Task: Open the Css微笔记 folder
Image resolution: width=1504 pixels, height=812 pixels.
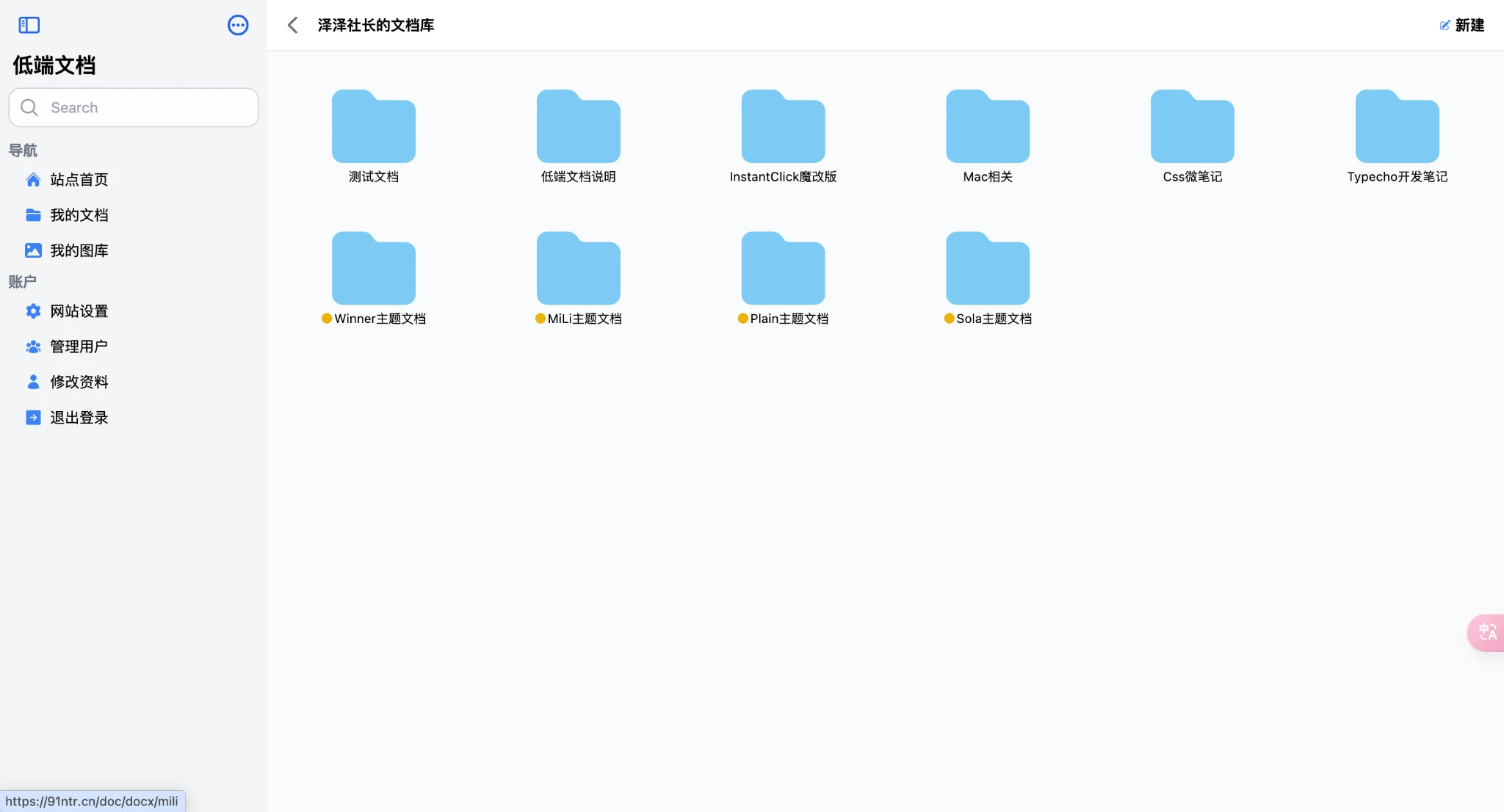Action: coord(1192,127)
